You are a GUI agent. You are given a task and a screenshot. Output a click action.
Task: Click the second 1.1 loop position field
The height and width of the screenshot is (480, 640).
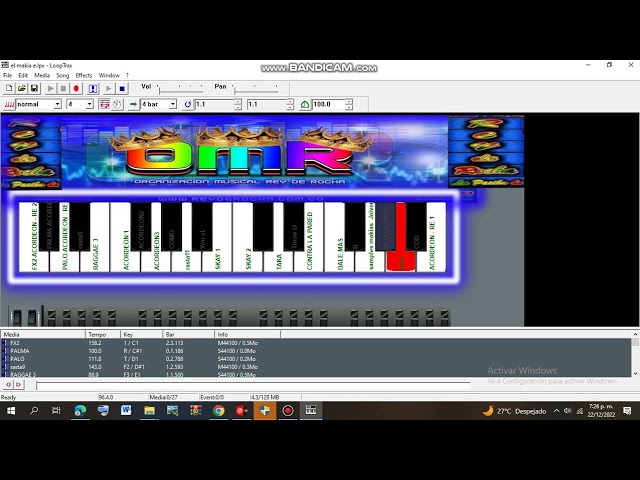267,104
